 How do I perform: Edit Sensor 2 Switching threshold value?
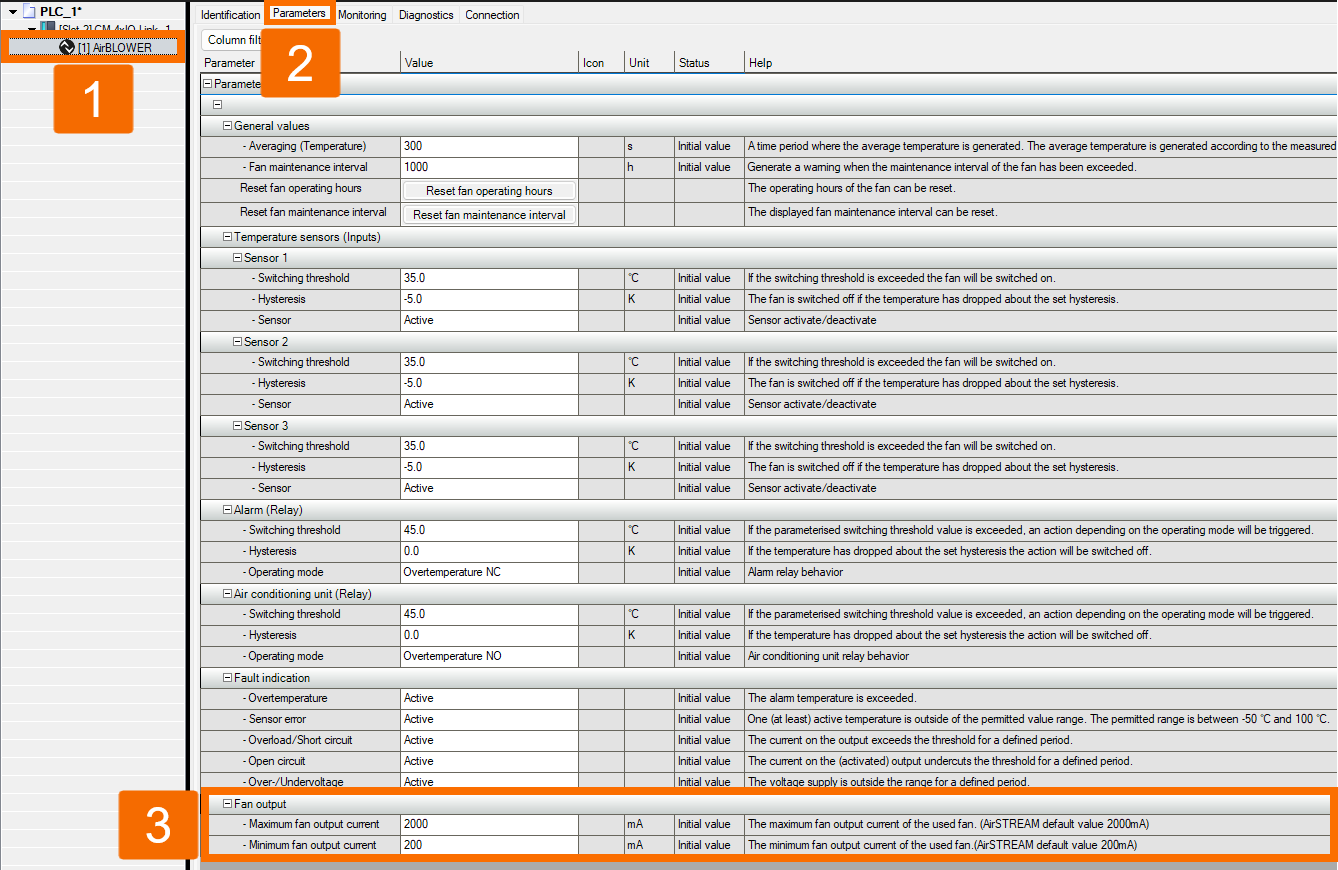point(489,362)
